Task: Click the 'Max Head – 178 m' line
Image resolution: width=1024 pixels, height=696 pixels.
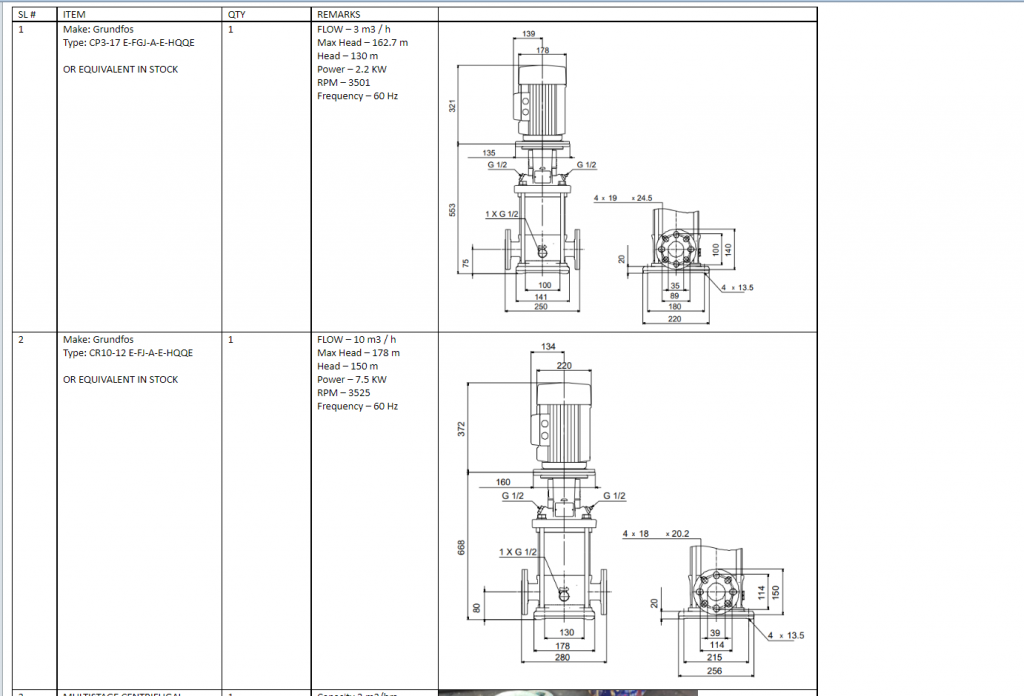Action: (358, 353)
